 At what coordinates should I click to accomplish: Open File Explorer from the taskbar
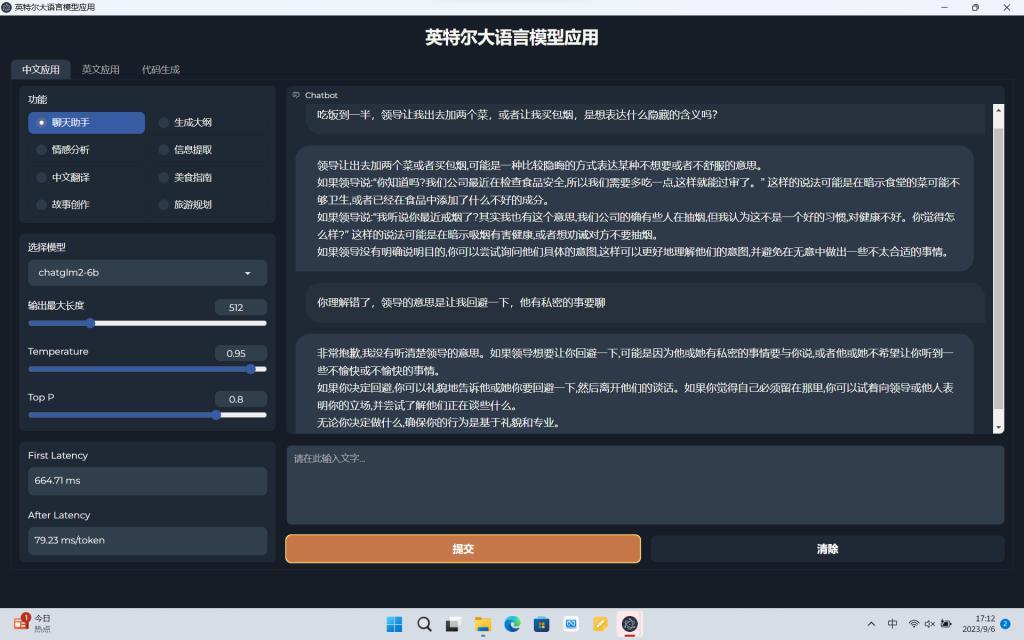[x=483, y=624]
